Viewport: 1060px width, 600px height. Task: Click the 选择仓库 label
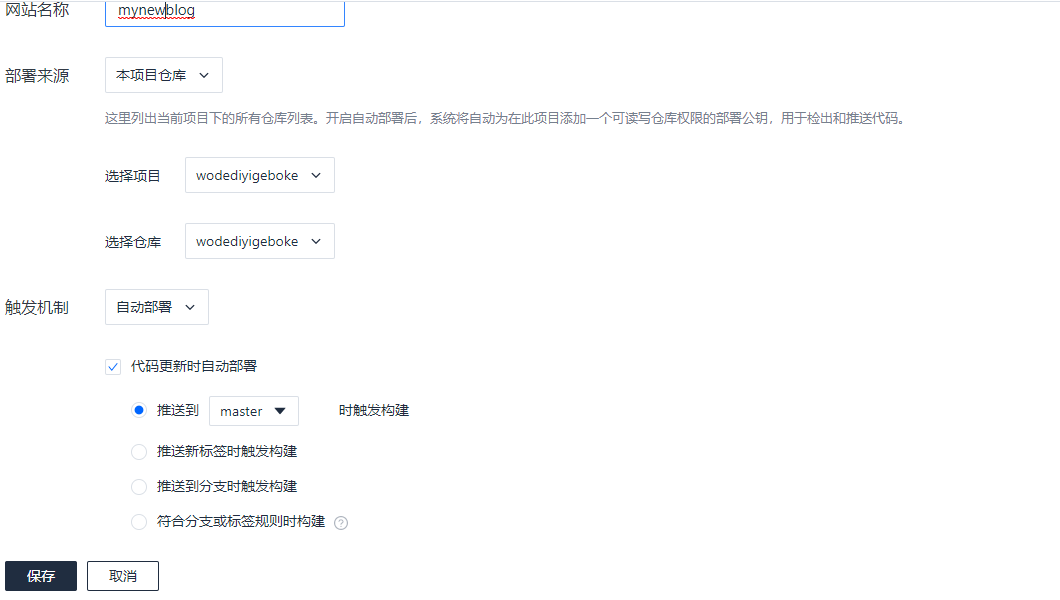tap(132, 242)
